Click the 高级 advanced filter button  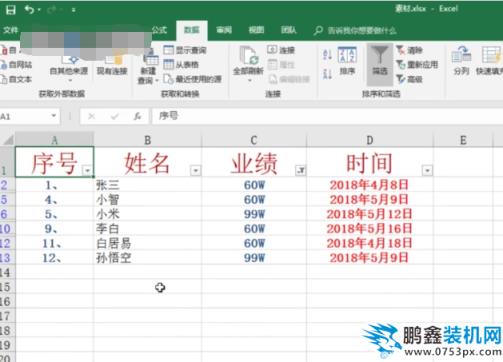pyautogui.click(x=409, y=79)
